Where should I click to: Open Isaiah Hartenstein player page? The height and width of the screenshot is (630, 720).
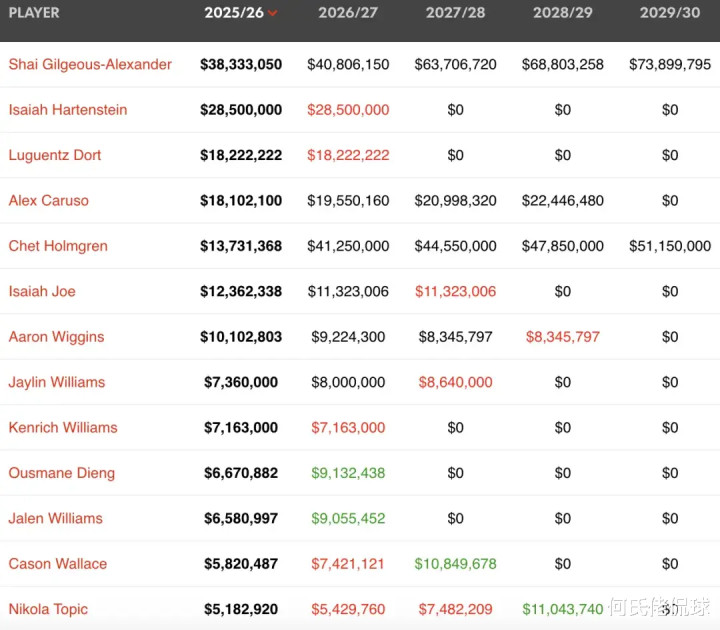pyautogui.click(x=68, y=110)
